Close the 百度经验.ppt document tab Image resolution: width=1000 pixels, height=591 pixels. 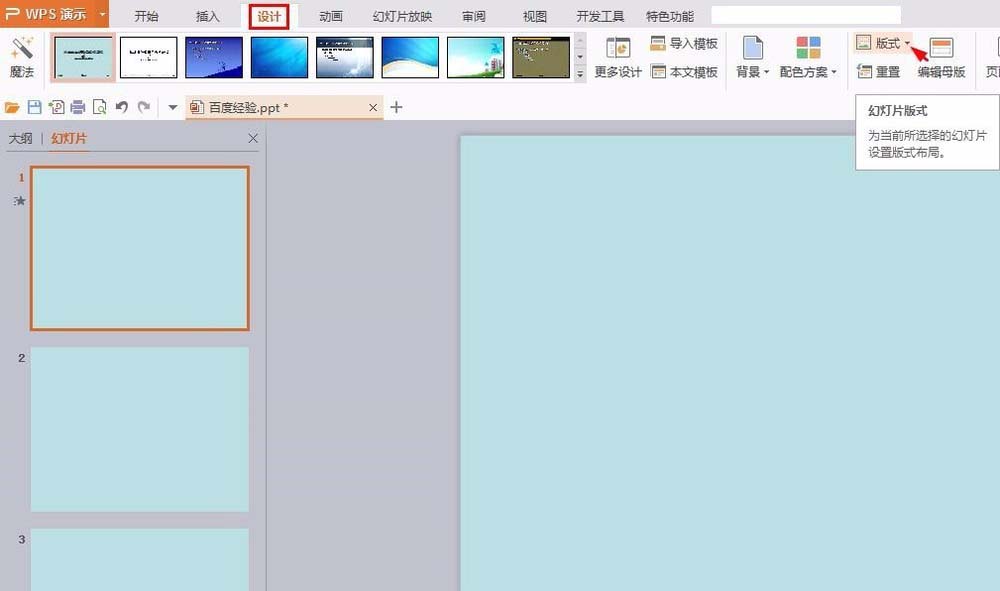coord(373,108)
